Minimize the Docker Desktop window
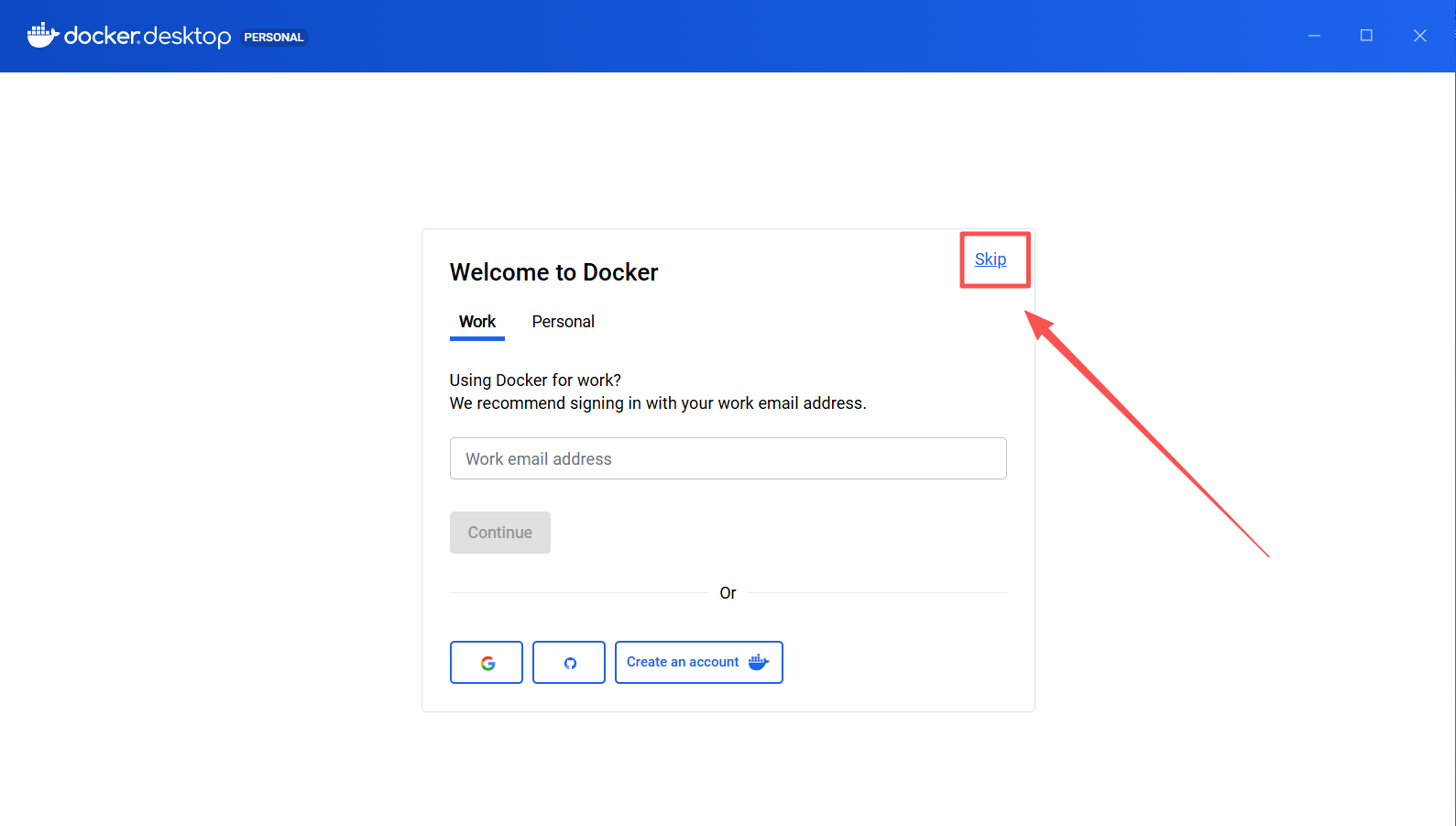This screenshot has width=1456, height=826. pyautogui.click(x=1314, y=36)
